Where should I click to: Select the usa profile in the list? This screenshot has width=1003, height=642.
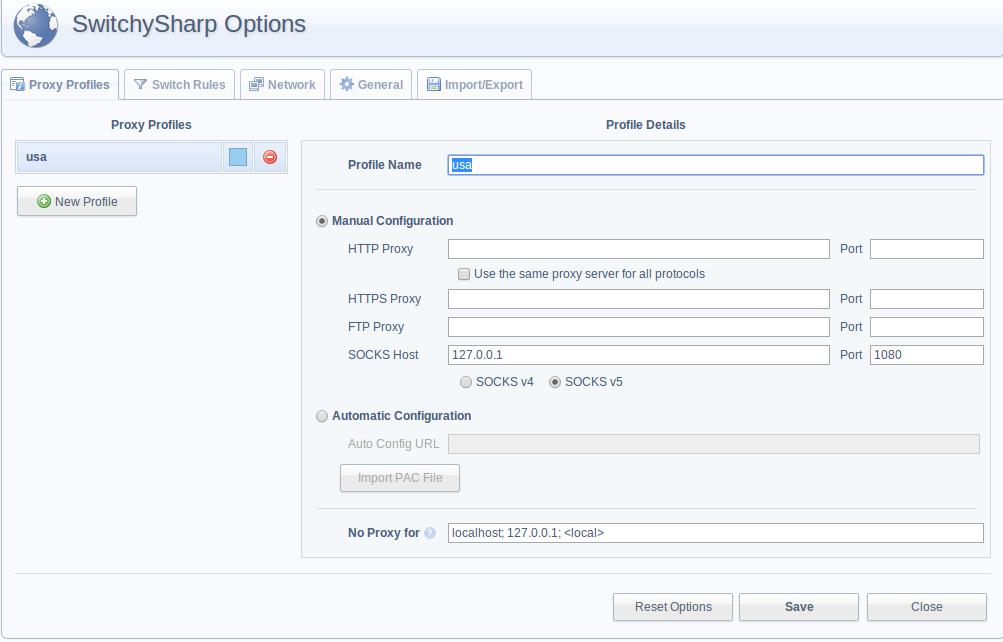coord(119,157)
